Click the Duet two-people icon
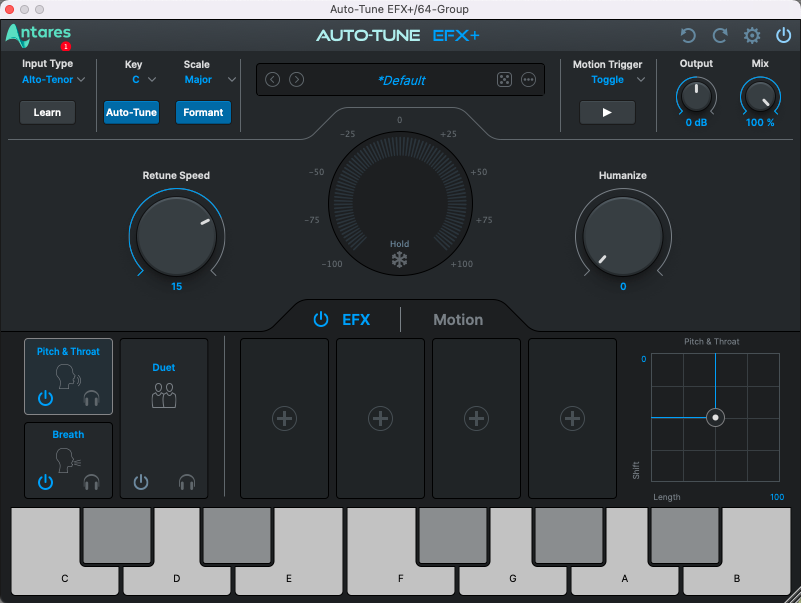Image resolution: width=801 pixels, height=603 pixels. [164, 395]
